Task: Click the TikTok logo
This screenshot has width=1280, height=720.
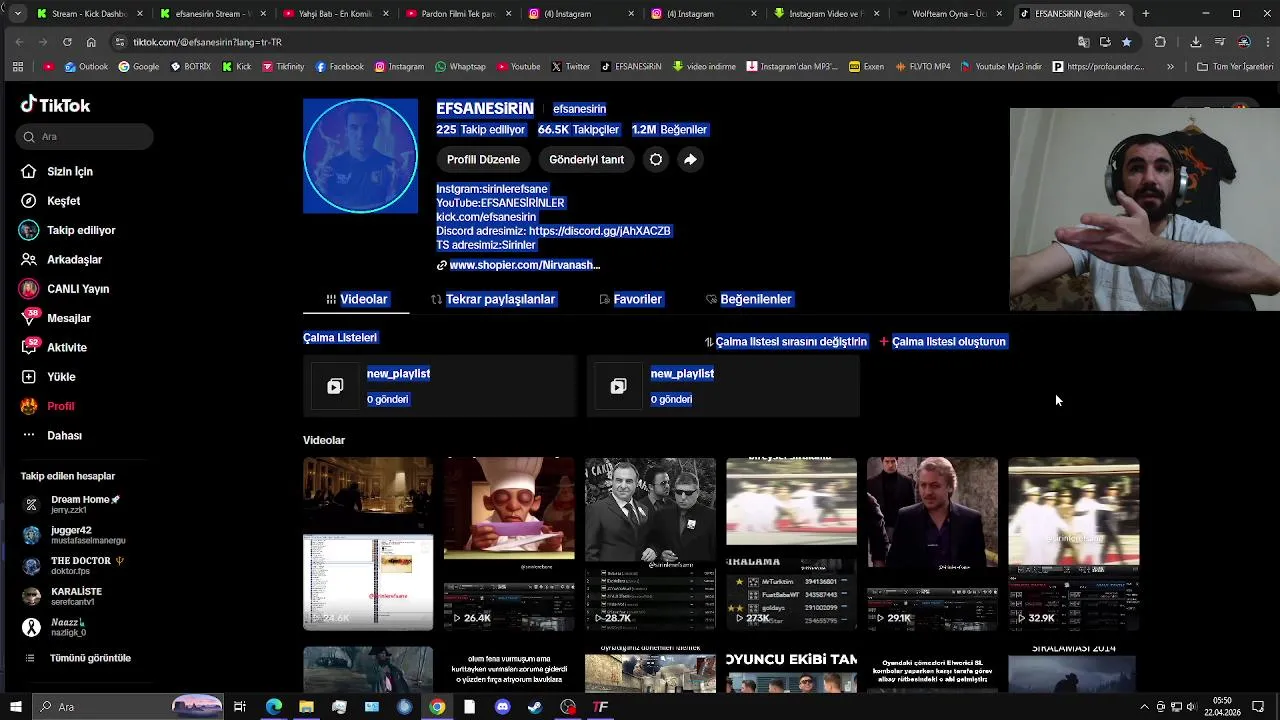Action: 56,105
